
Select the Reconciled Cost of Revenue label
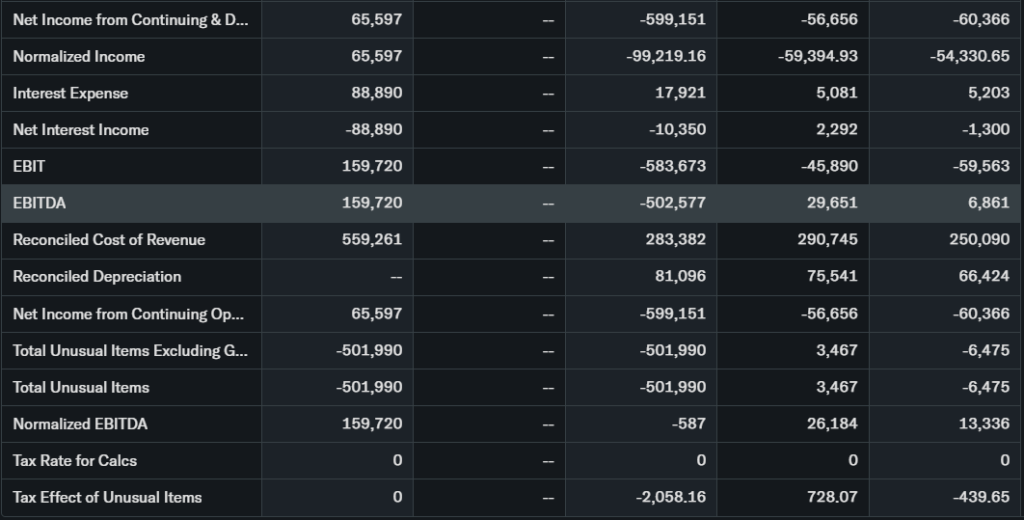[109, 240]
